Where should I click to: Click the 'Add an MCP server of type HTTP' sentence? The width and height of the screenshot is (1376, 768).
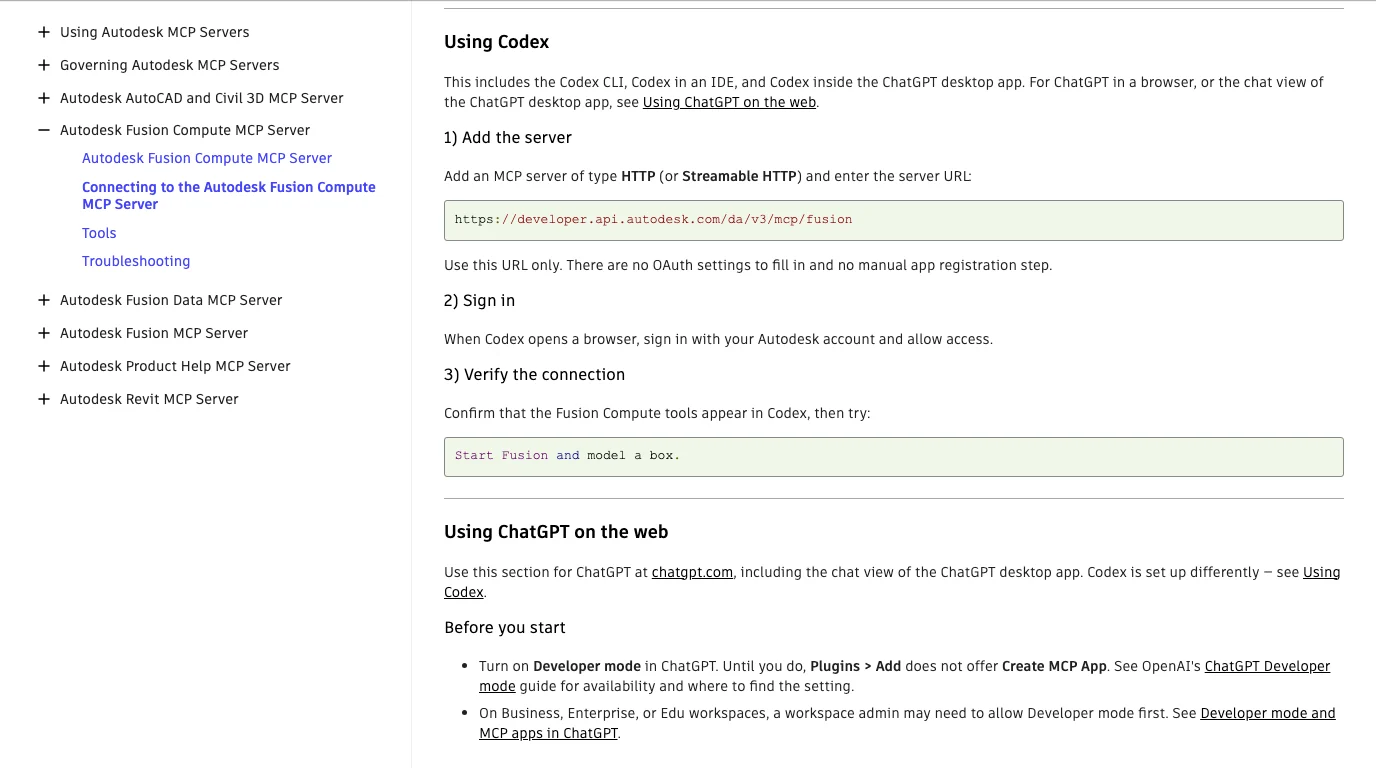pos(708,176)
